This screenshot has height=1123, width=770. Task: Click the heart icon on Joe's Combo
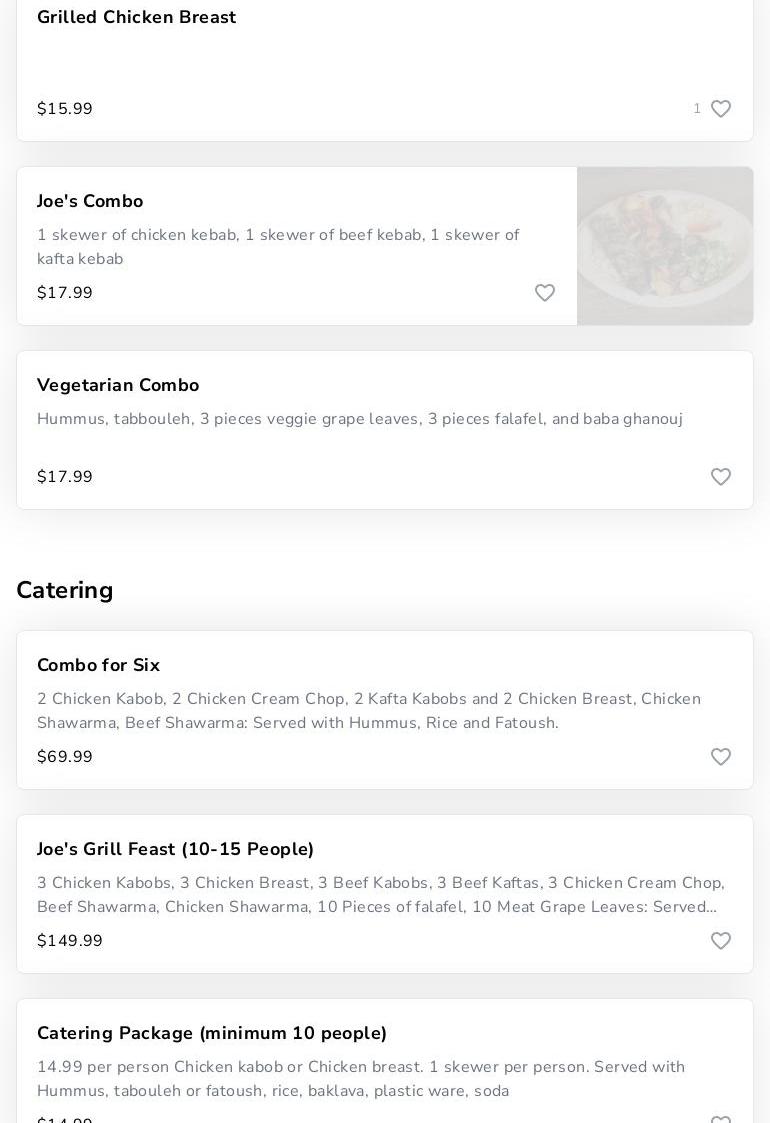[x=545, y=293]
